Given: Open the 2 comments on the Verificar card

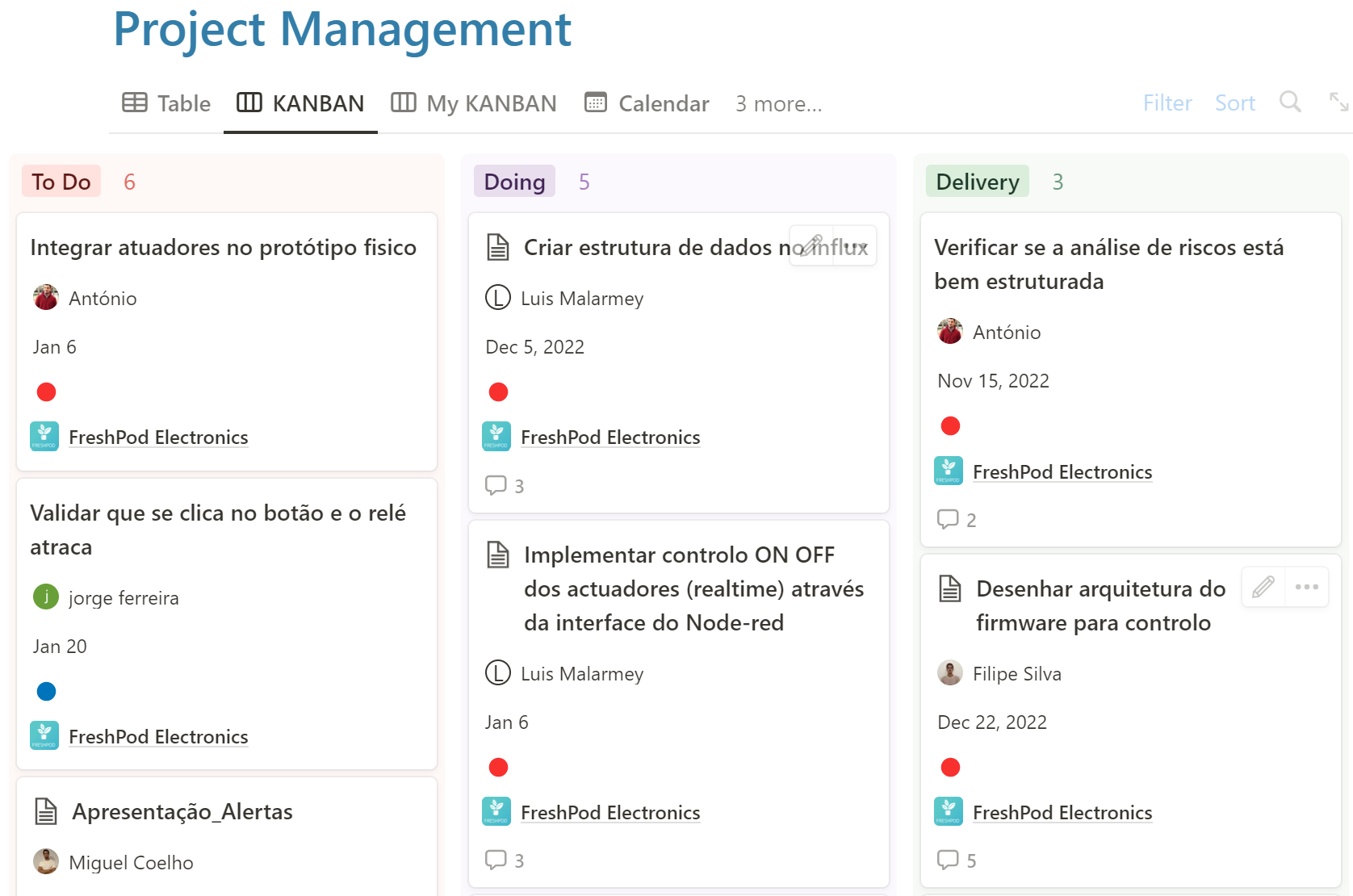Looking at the screenshot, I should pos(957,520).
